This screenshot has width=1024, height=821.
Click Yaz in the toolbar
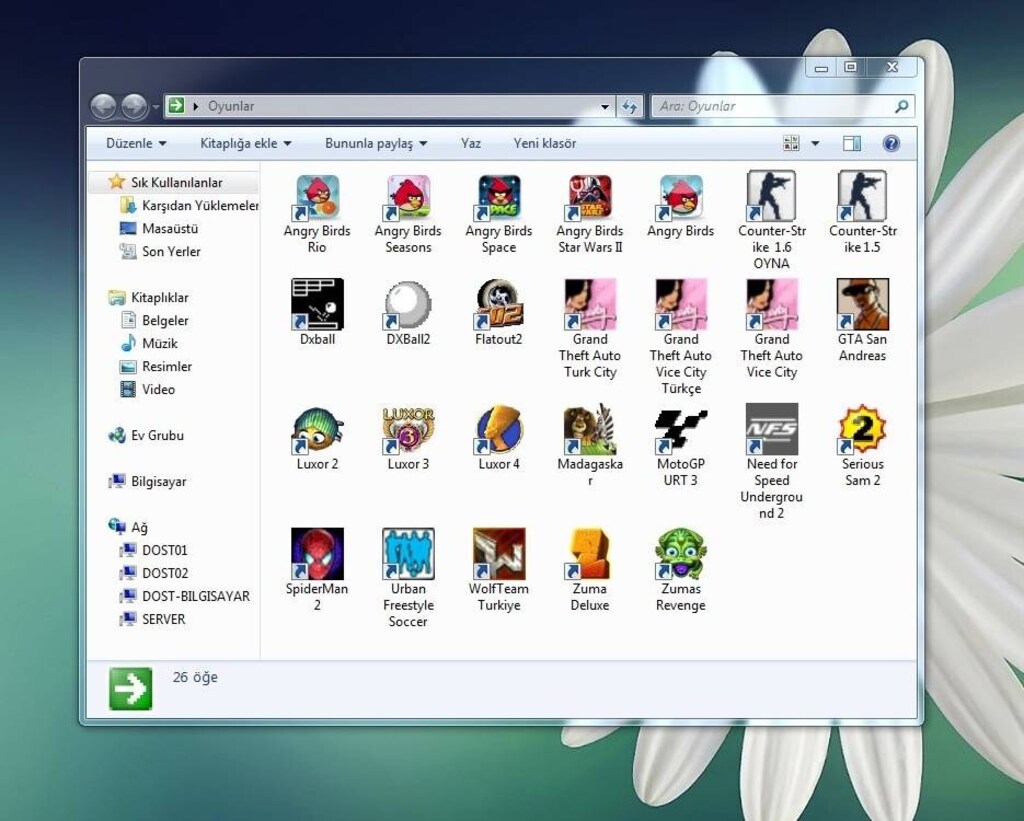471,143
